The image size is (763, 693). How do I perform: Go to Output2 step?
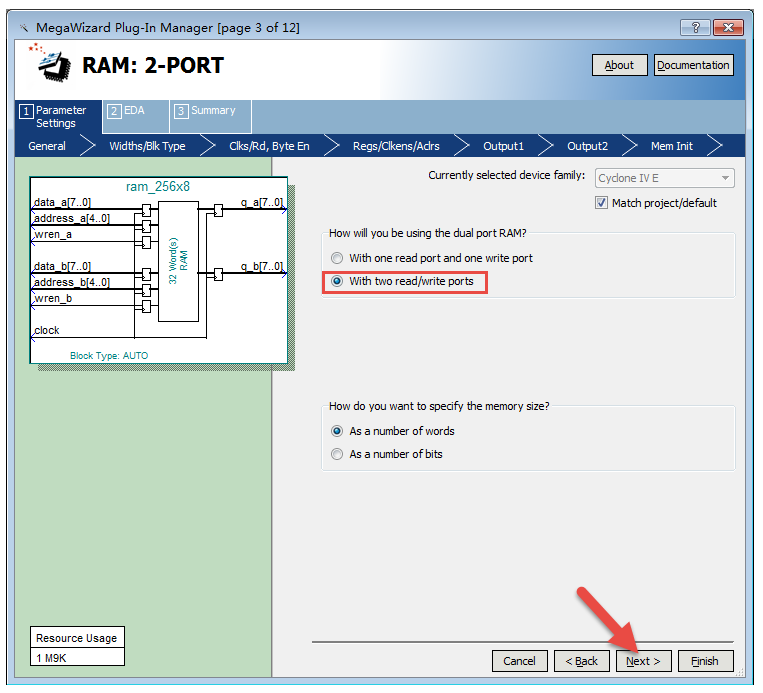pos(587,146)
